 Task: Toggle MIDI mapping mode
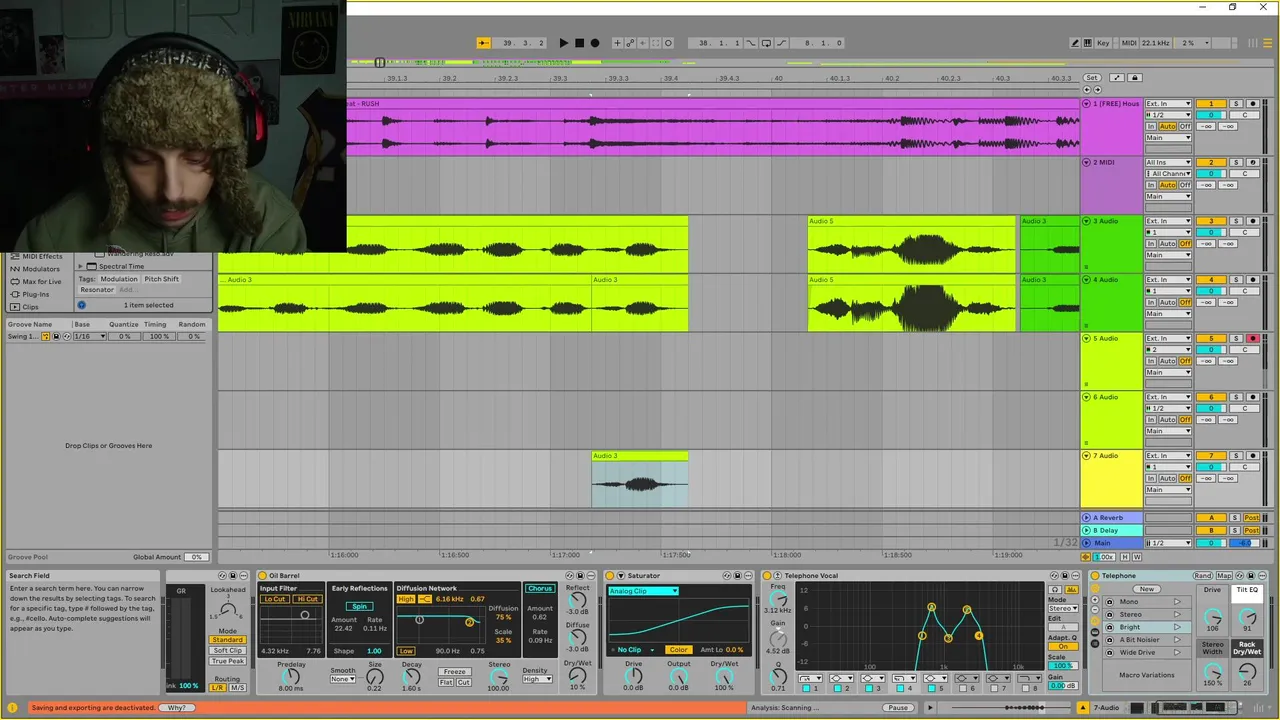tap(1129, 43)
